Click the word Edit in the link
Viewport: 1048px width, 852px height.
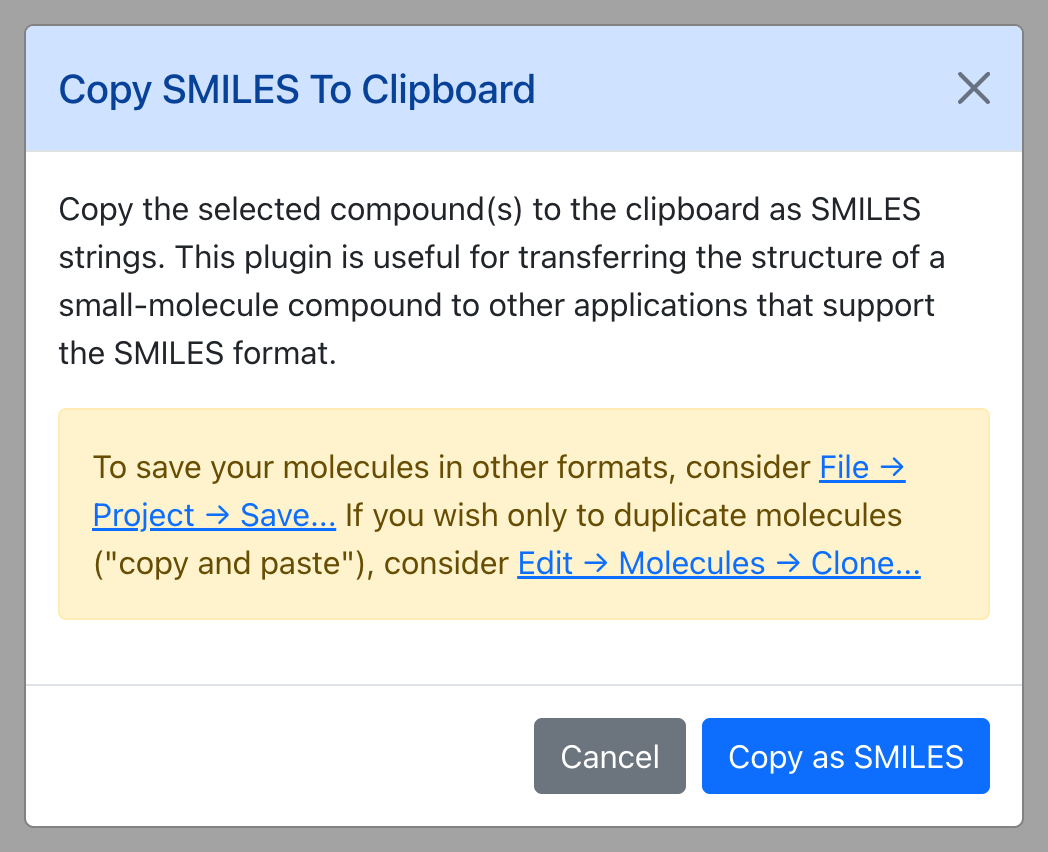(x=545, y=563)
